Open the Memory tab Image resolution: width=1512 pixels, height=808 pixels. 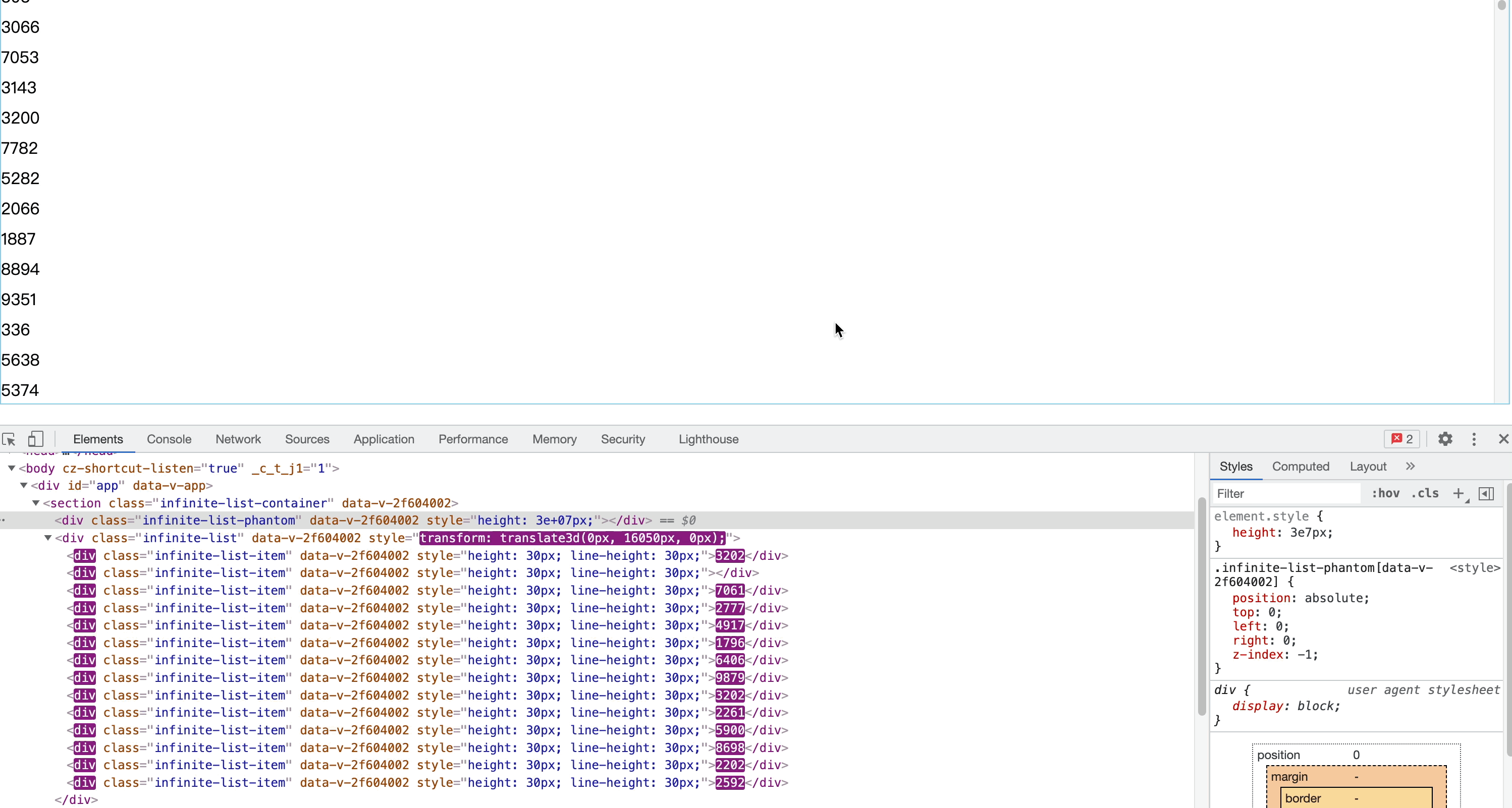coord(554,439)
